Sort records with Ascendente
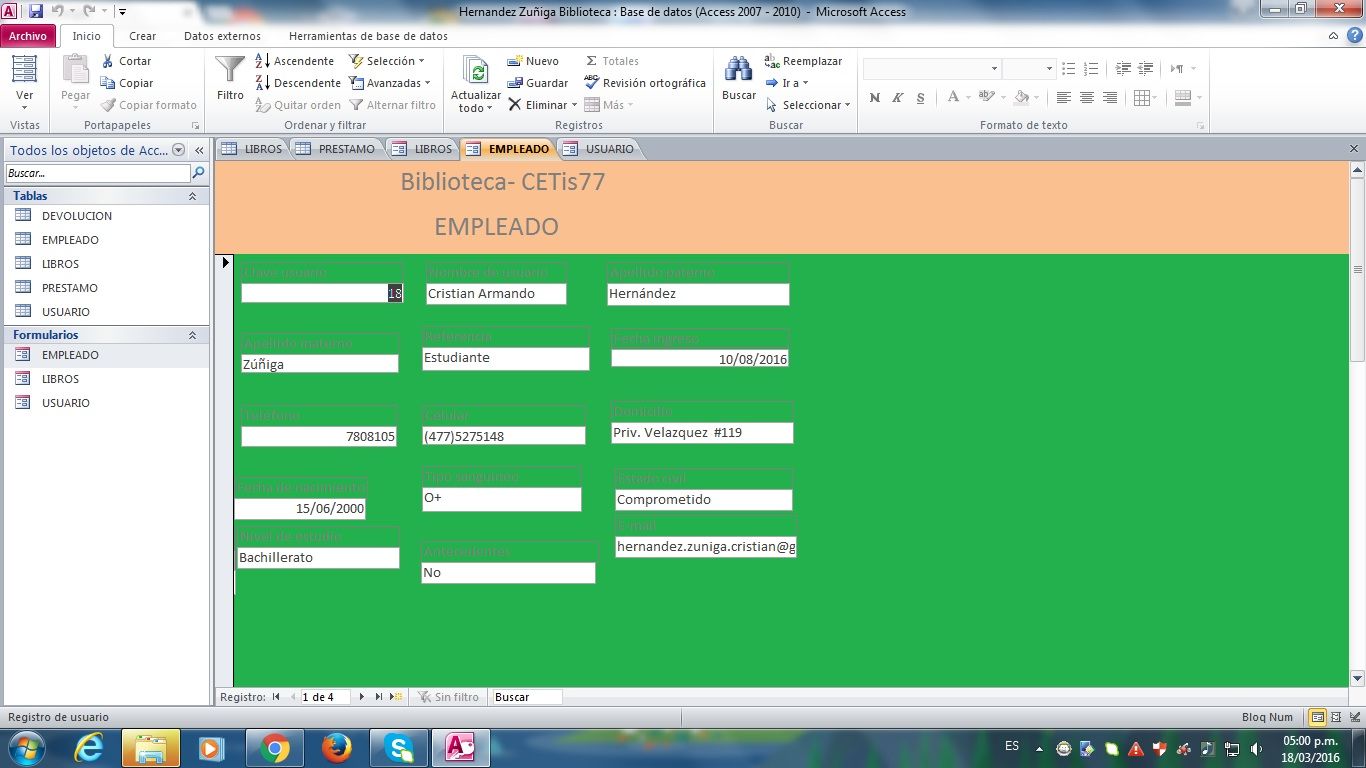The image size is (1366, 768). [294, 61]
